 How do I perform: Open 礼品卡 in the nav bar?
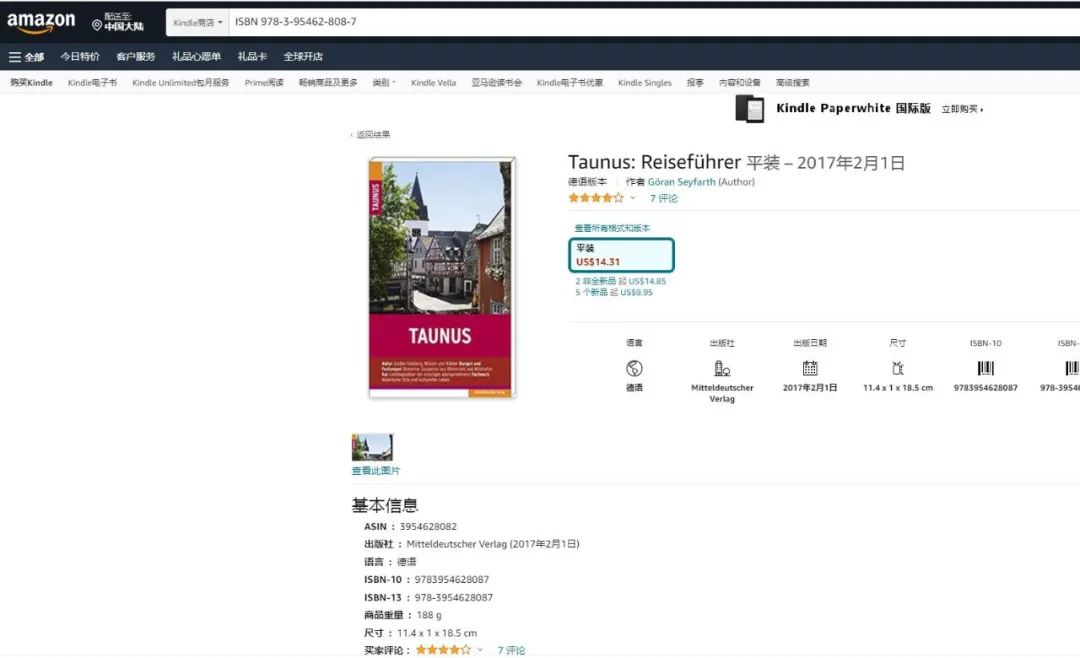tap(252, 56)
